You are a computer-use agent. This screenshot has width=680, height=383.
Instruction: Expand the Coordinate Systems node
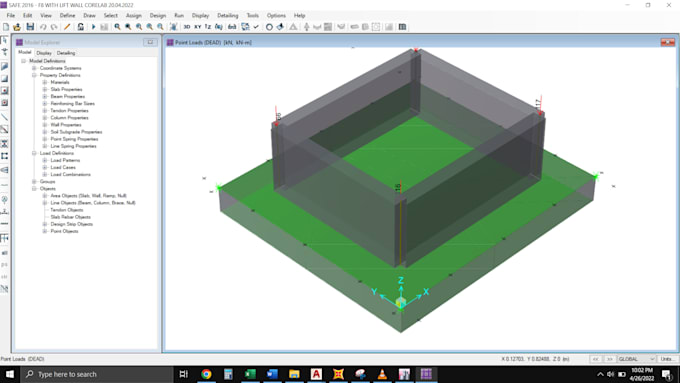click(34, 68)
